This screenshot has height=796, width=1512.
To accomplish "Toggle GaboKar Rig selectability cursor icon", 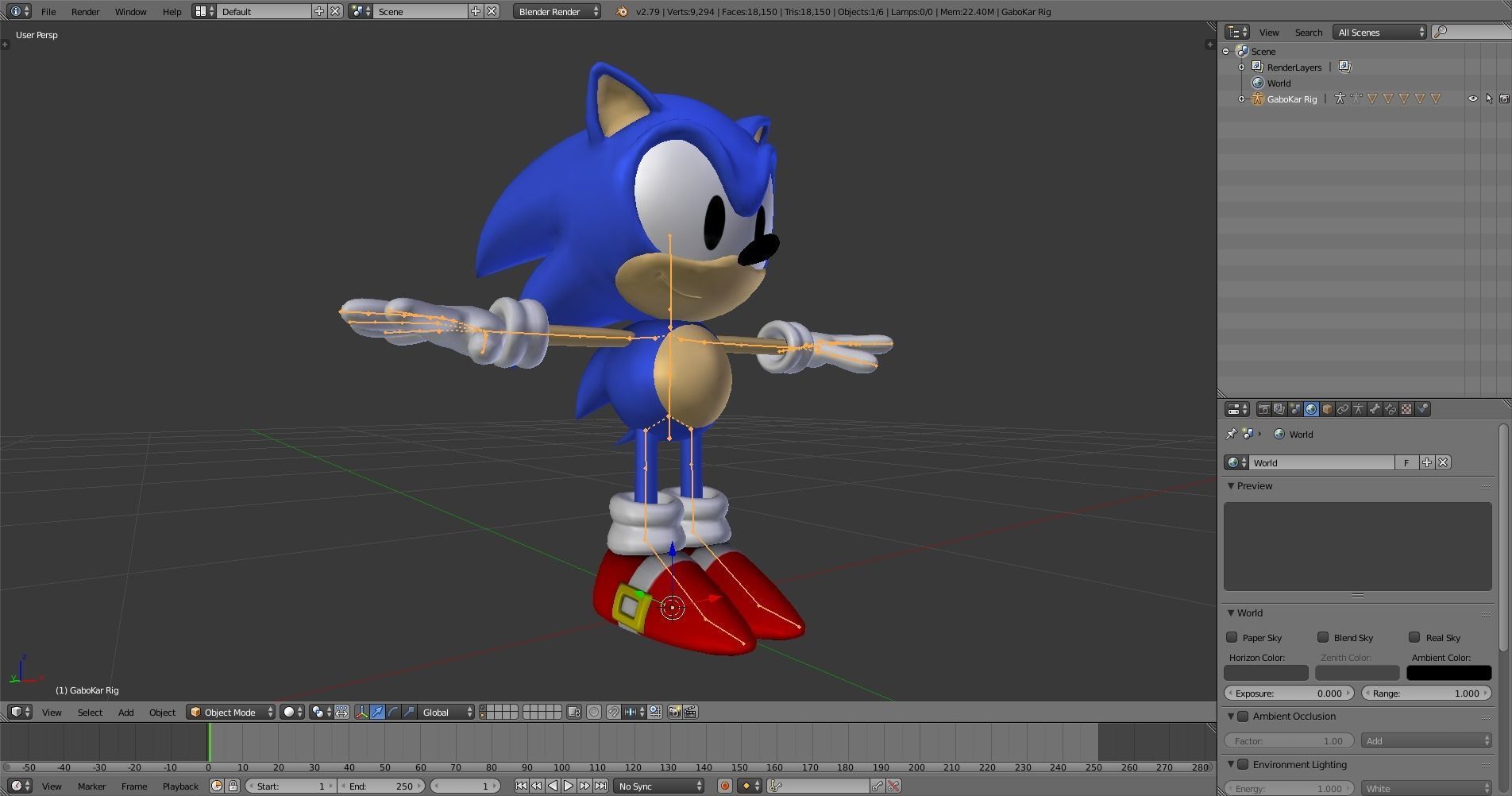I will pyautogui.click(x=1489, y=99).
